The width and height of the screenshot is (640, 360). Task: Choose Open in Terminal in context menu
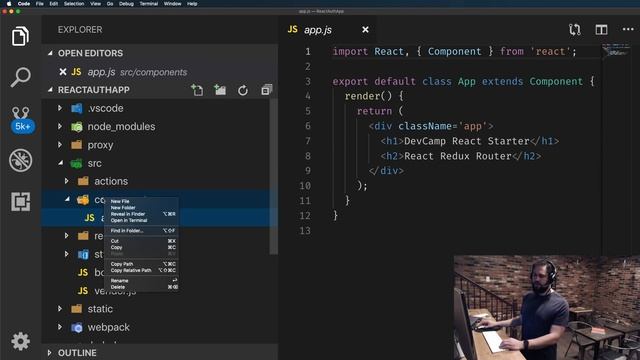click(141, 220)
